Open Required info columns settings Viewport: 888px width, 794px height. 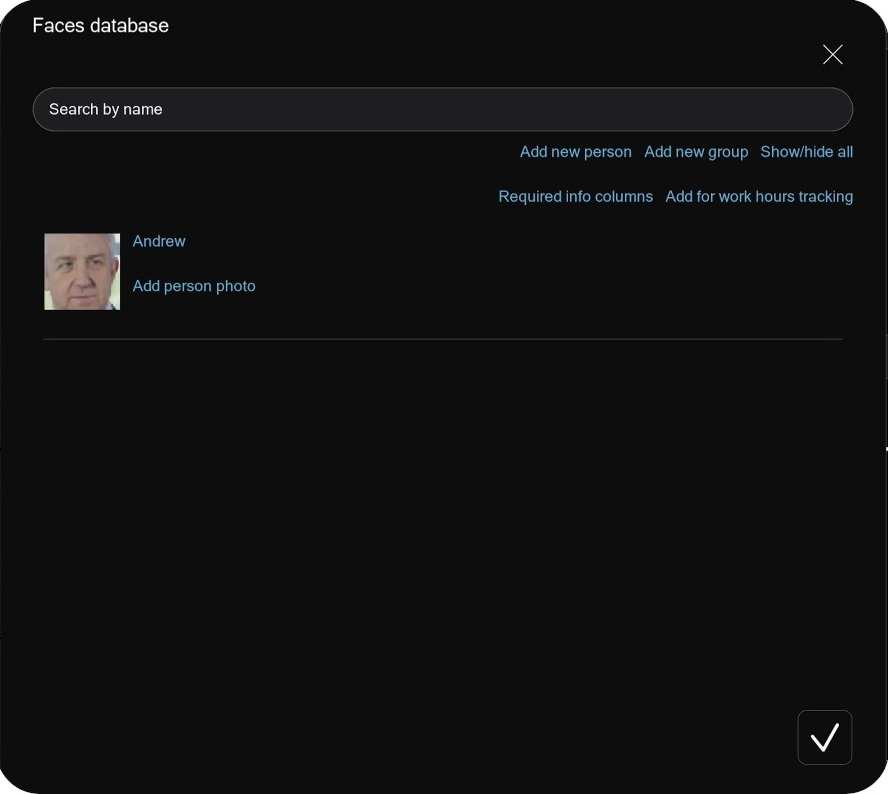coord(575,197)
